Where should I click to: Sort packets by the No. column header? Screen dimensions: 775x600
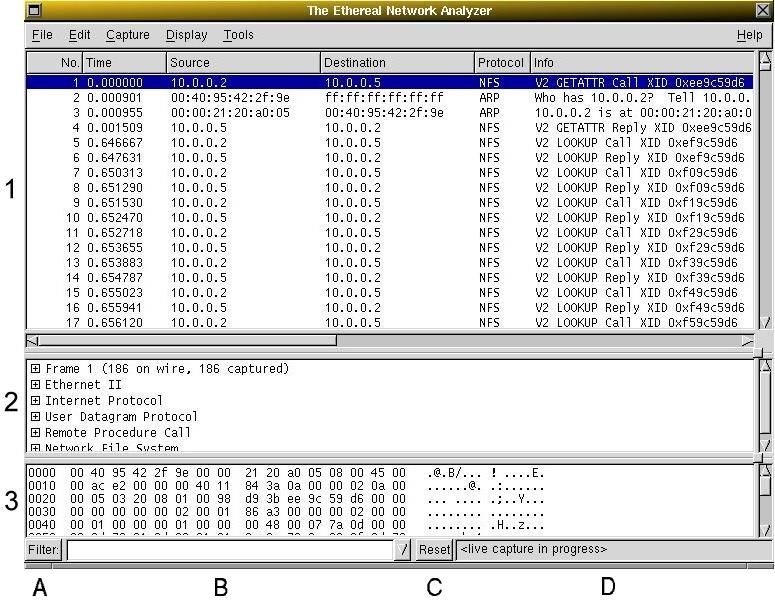tap(54, 63)
